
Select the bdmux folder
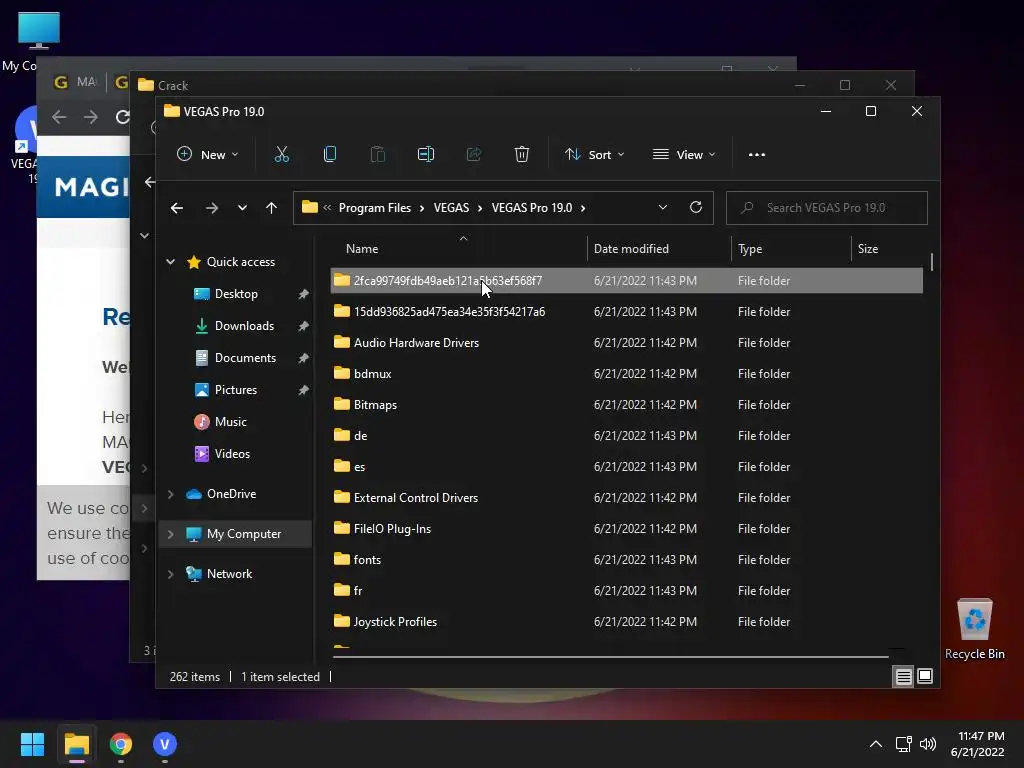626,374
